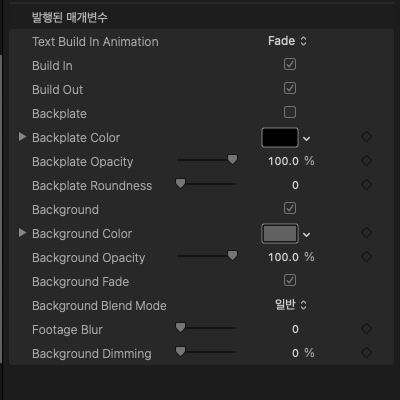The image size is (400, 400).
Task: Click the black Backplate Color swatch
Action: [x=280, y=137]
